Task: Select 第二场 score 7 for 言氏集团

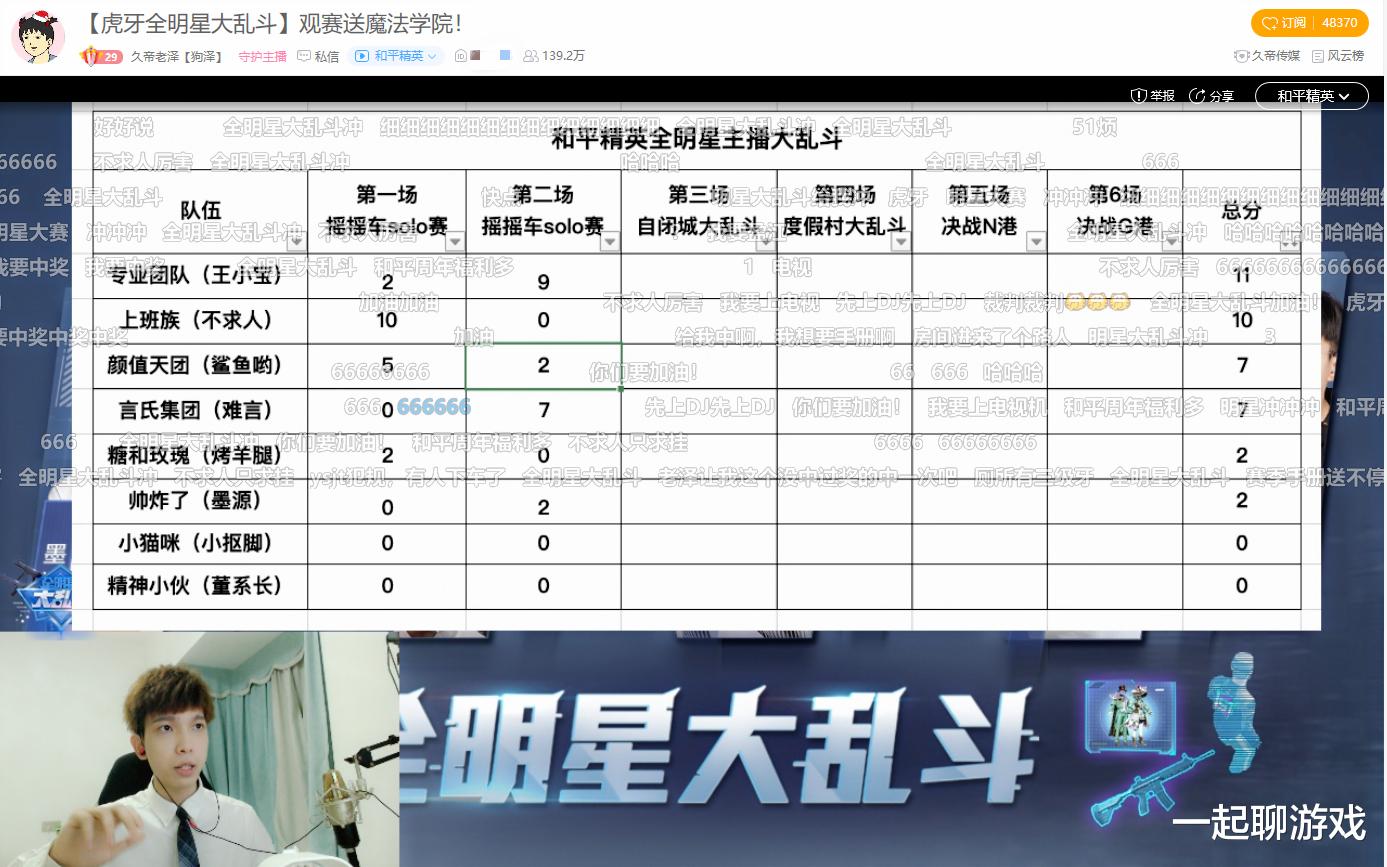Action: (x=543, y=410)
